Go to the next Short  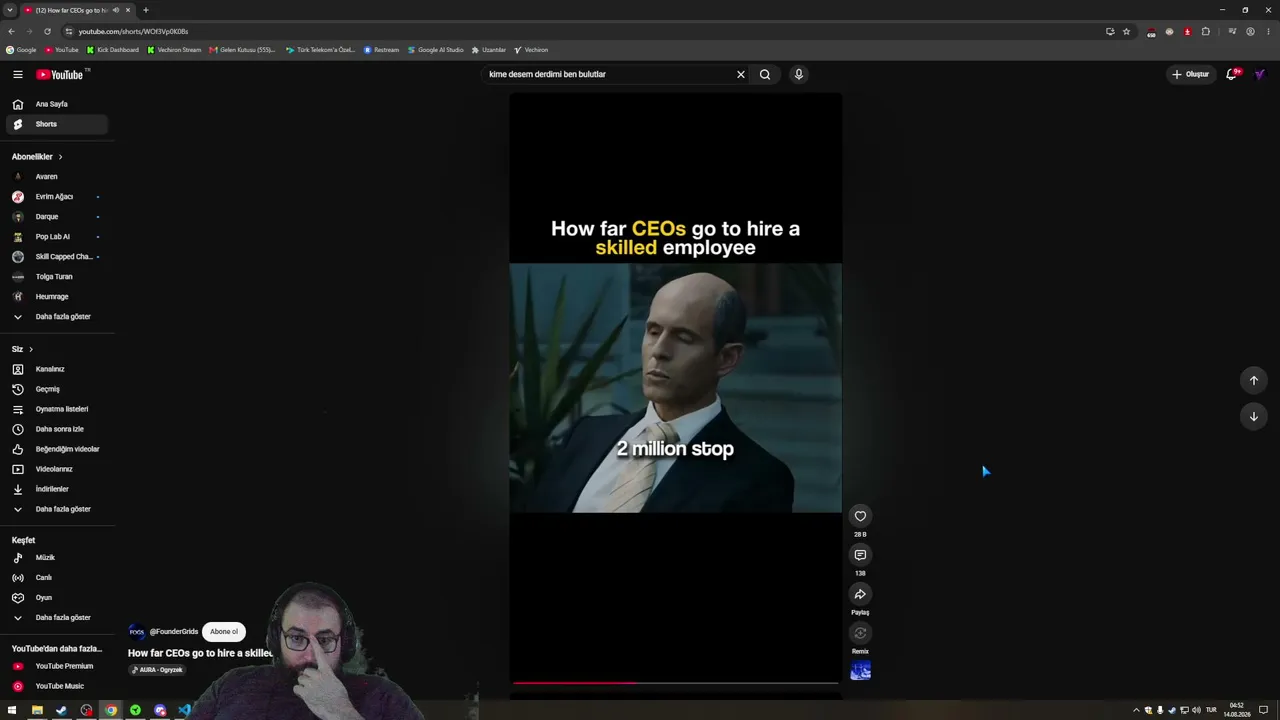pyautogui.click(x=1253, y=416)
